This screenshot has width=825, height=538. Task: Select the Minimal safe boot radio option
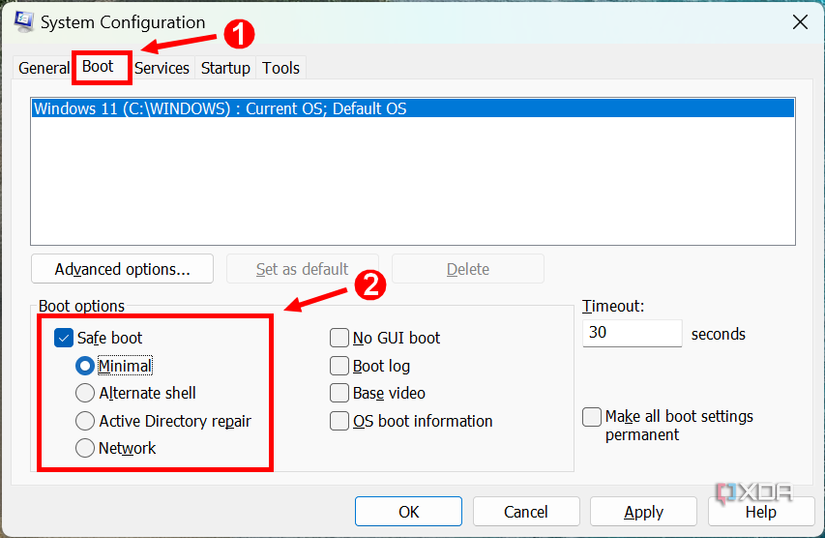point(85,366)
